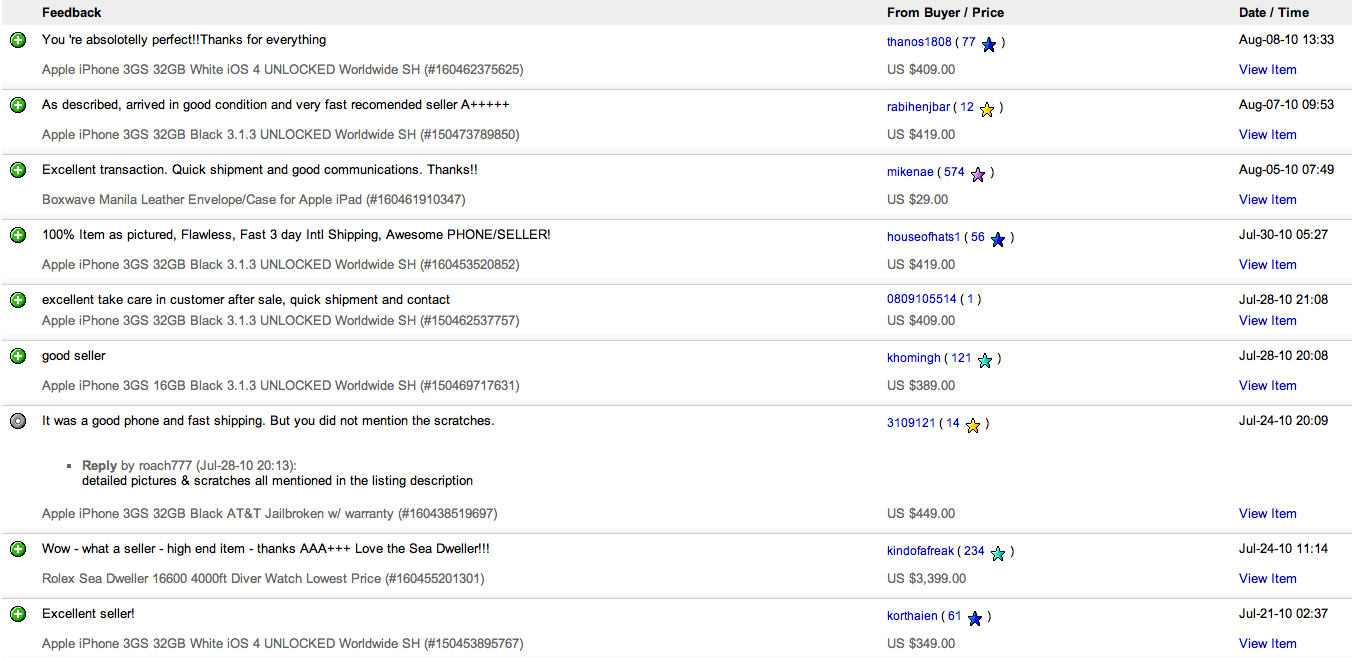Click date 'Jul-24-10 11:14'

pyautogui.click(x=1283, y=549)
